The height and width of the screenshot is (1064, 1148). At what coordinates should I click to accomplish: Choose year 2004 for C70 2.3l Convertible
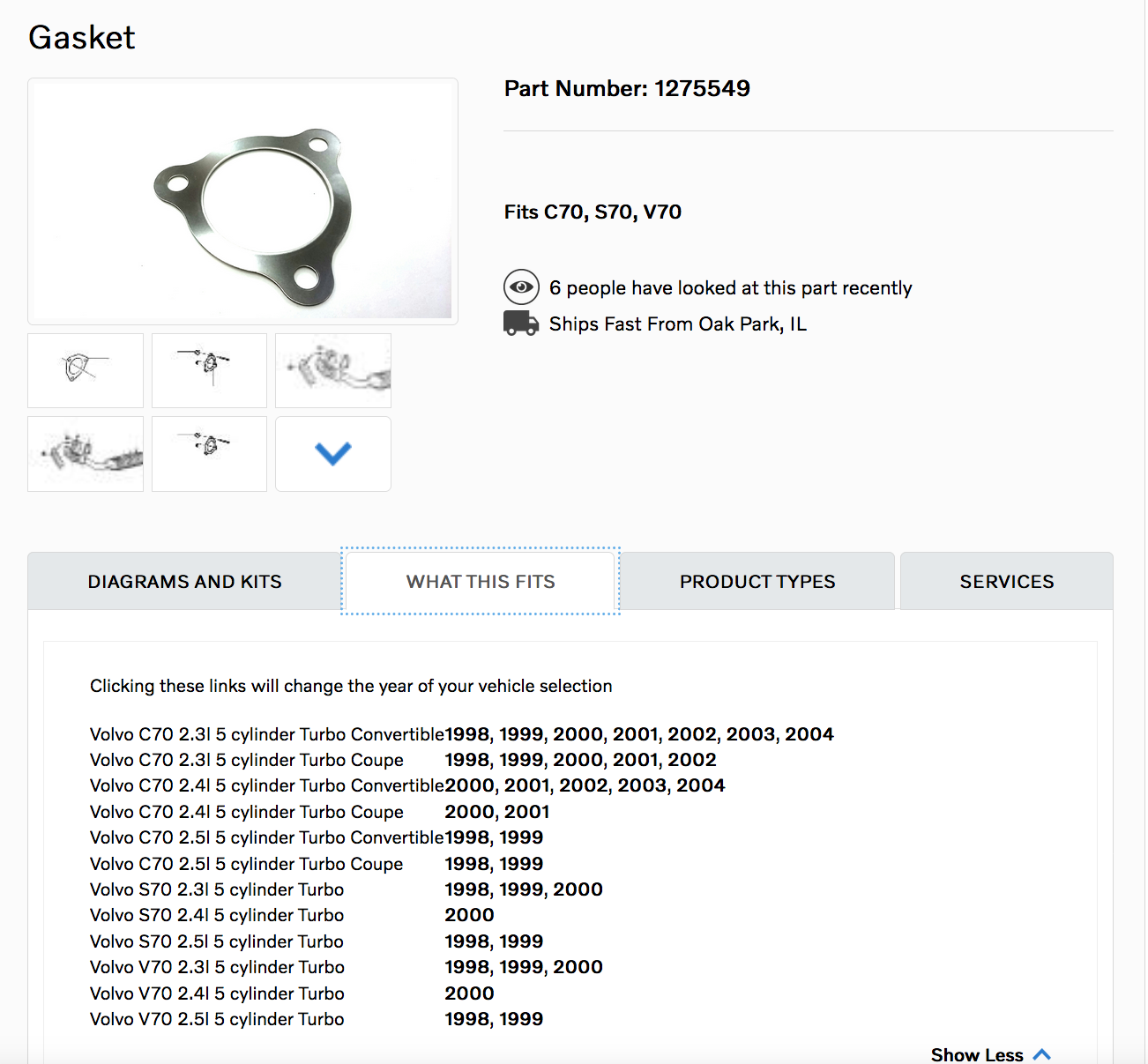point(809,734)
